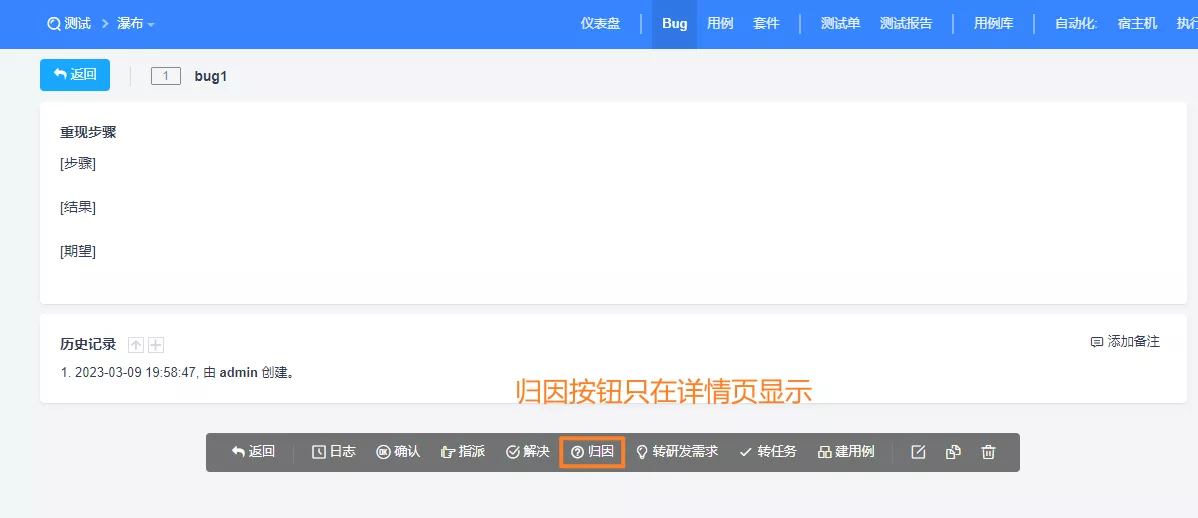Click 解决 to resolve the bug
Image resolution: width=1198 pixels, height=518 pixels.
pyautogui.click(x=528, y=452)
